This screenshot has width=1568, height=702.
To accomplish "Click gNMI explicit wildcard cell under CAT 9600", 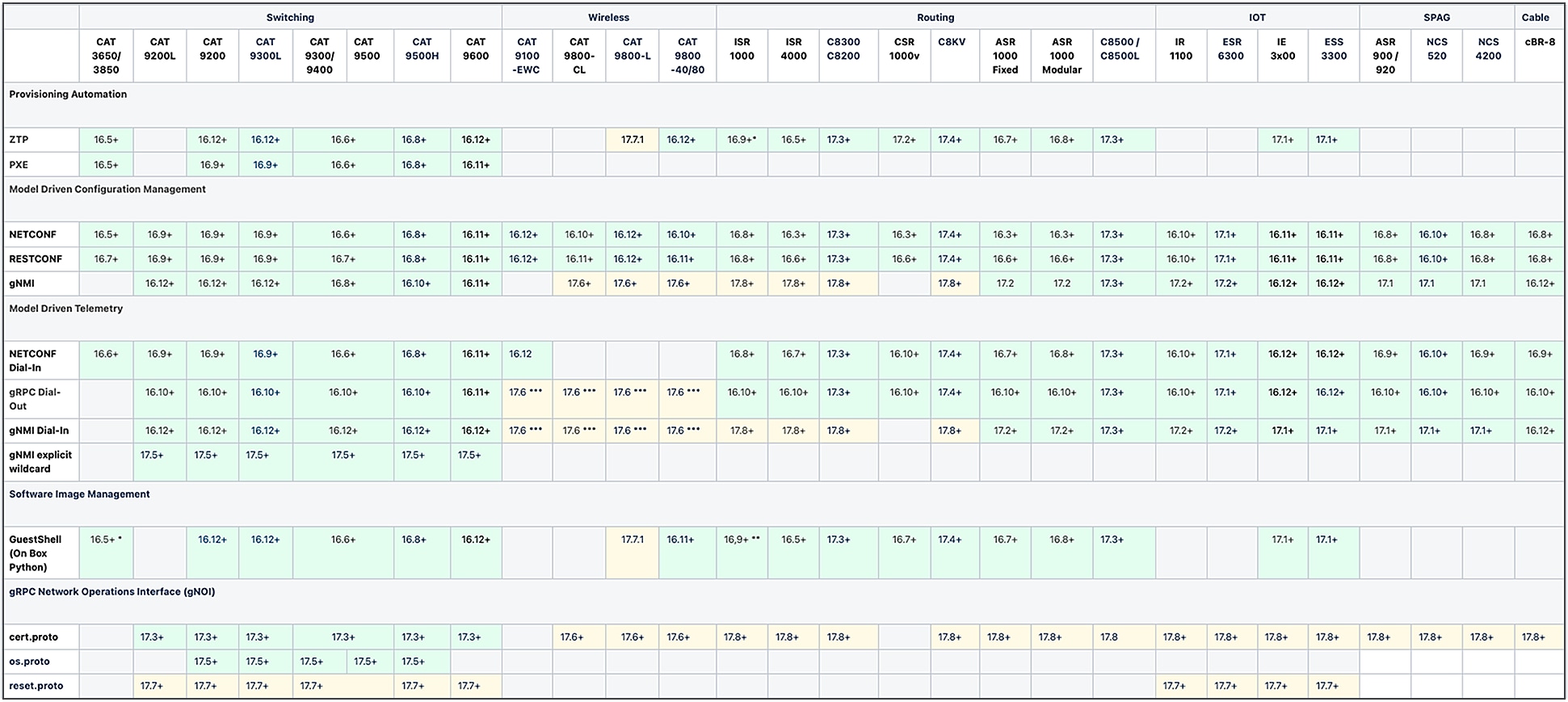I will click(476, 462).
